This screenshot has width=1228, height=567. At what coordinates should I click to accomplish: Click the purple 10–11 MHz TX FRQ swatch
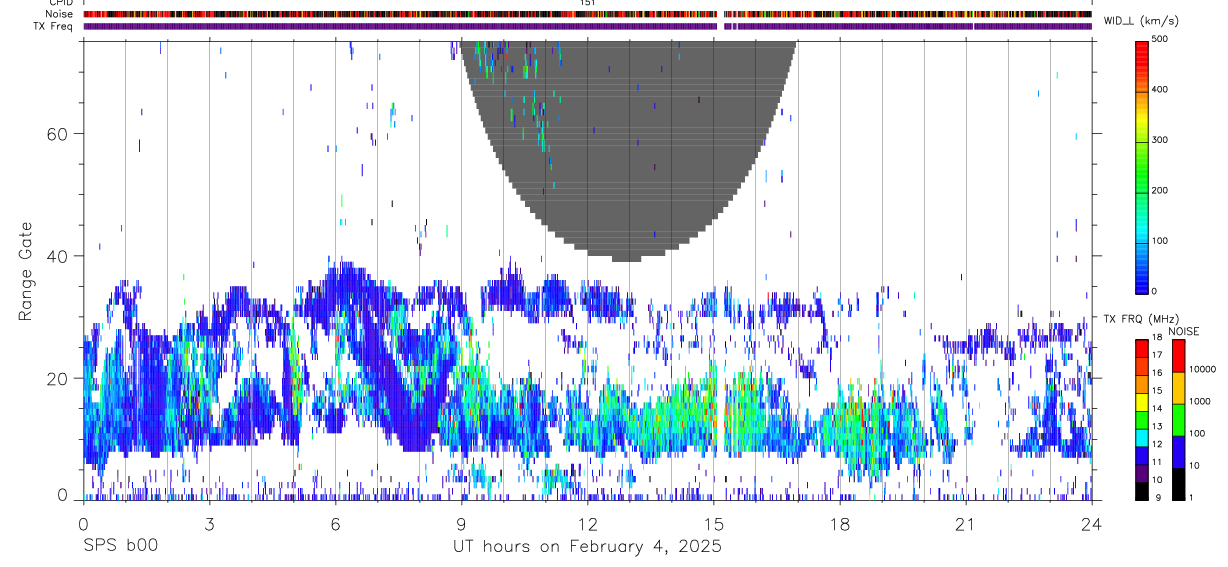(1141, 474)
